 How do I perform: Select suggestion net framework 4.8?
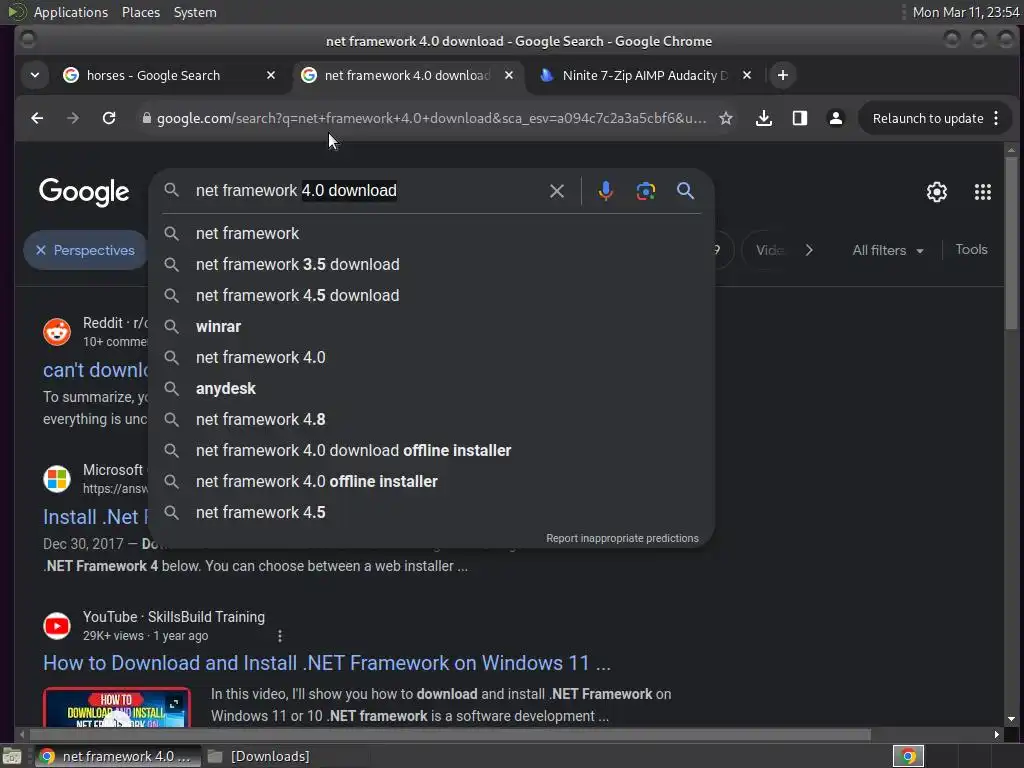(x=431, y=419)
